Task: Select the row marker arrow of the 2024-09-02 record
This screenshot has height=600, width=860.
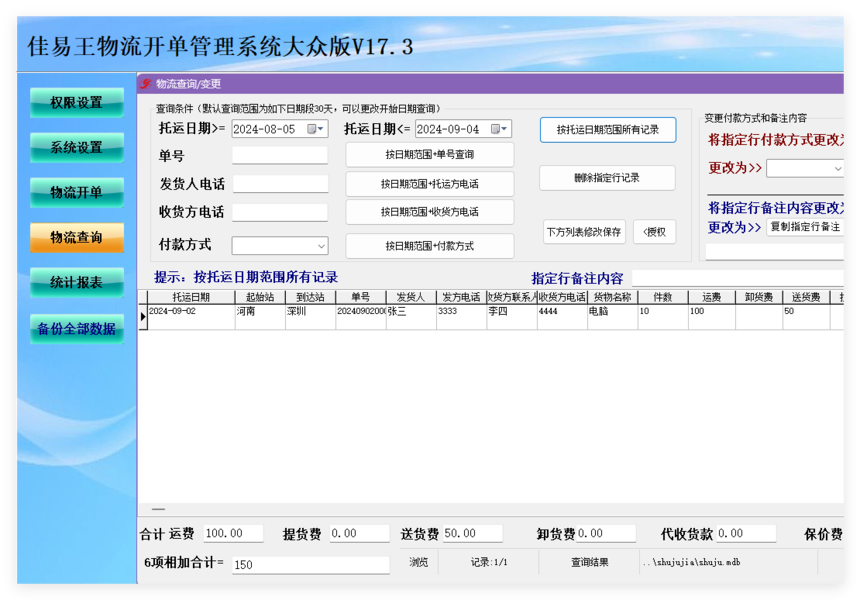Action: point(143,316)
